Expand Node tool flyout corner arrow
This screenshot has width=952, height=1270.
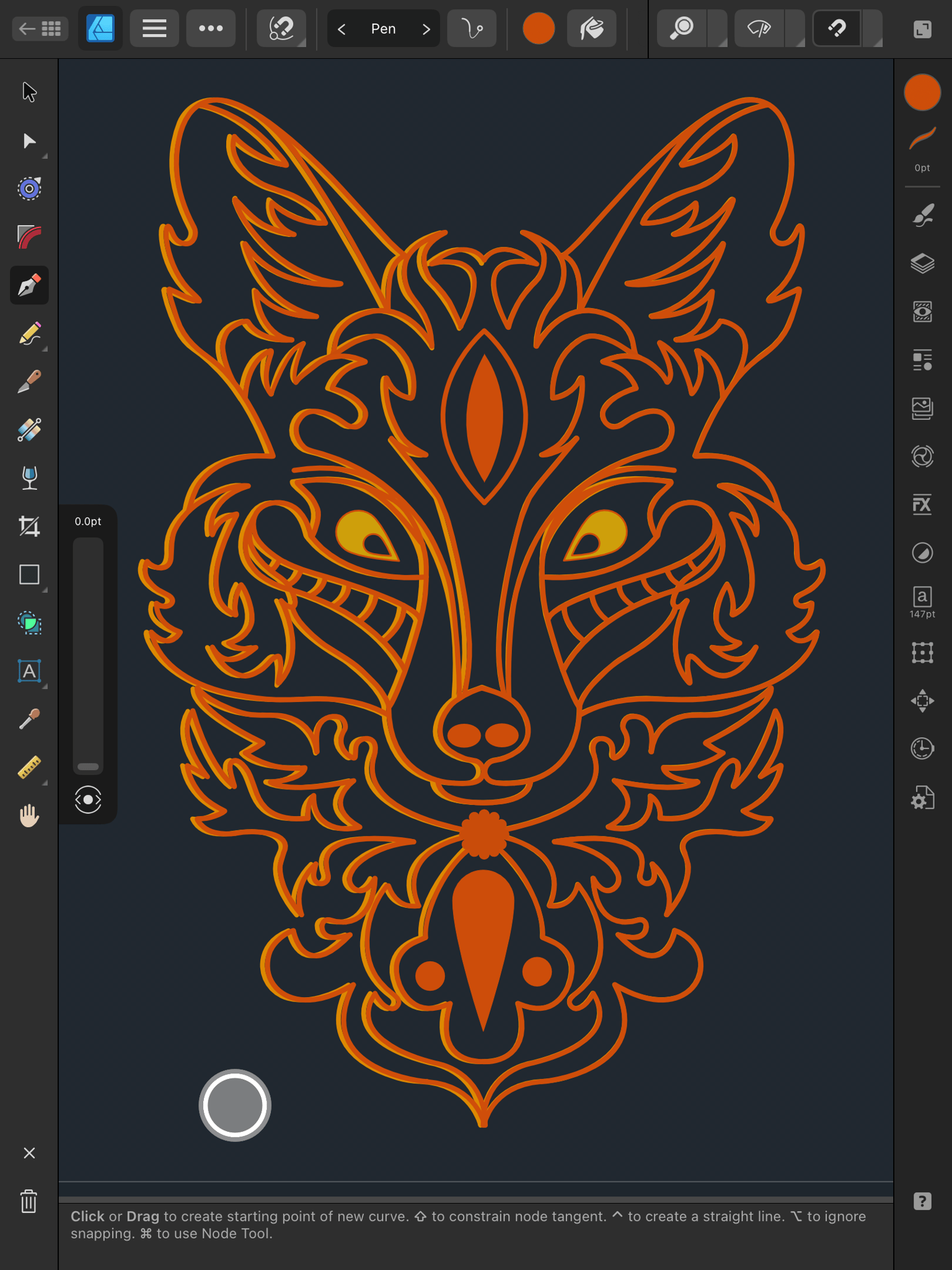pos(45,156)
